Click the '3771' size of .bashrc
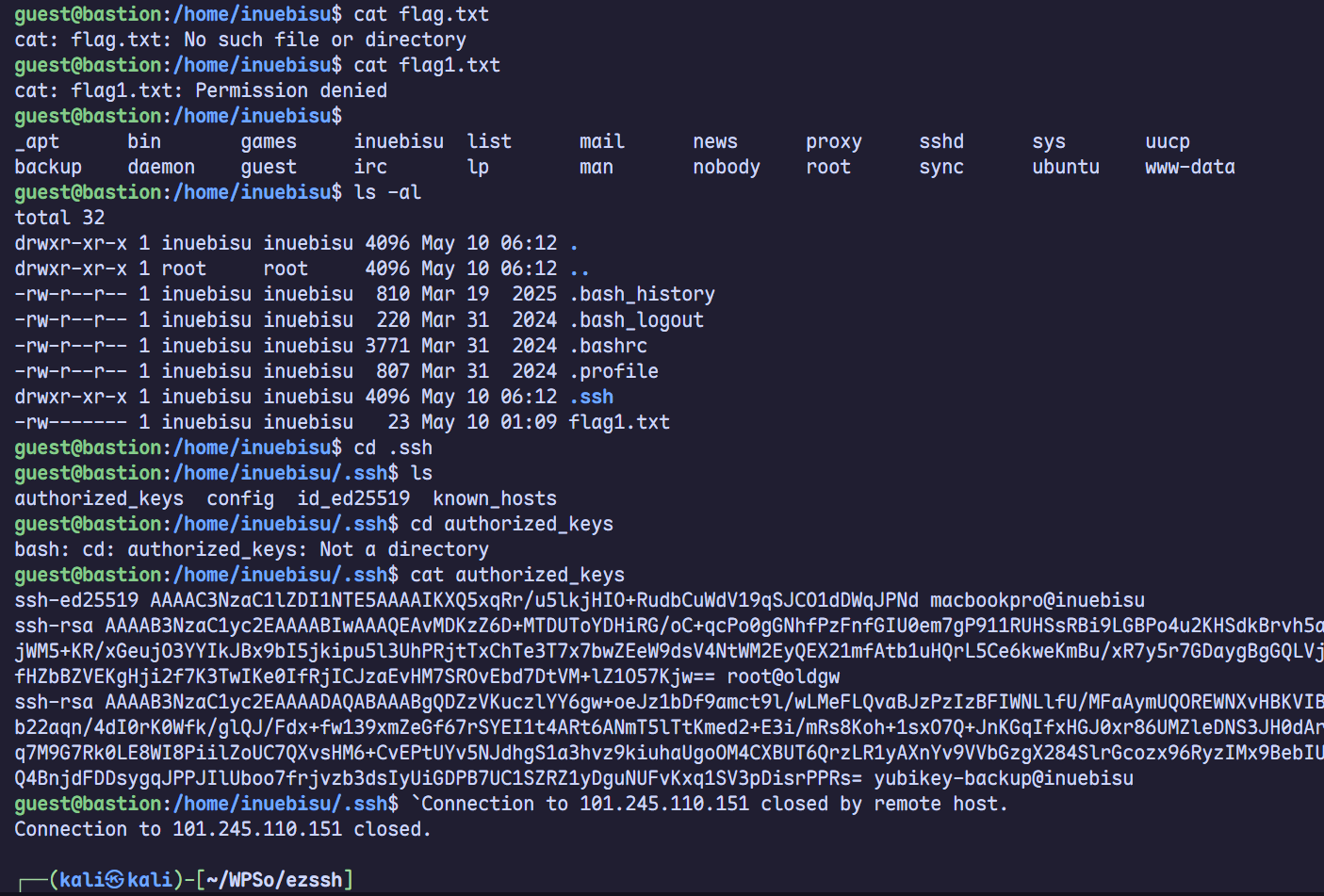Screen dimensions: 1324x896 coord(387,346)
